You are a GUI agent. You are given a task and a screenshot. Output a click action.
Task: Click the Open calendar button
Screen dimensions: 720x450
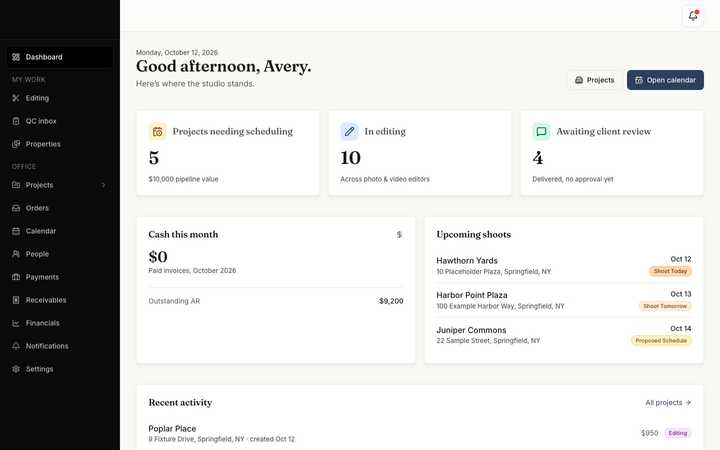(x=665, y=80)
